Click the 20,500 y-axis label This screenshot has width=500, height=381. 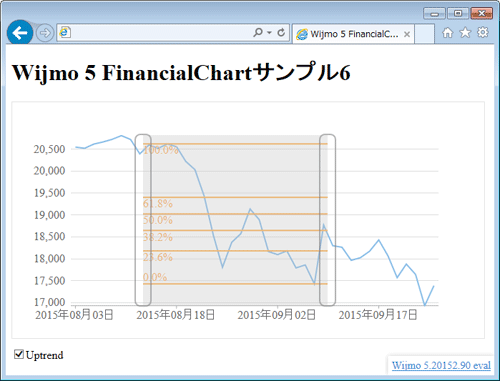(x=49, y=149)
